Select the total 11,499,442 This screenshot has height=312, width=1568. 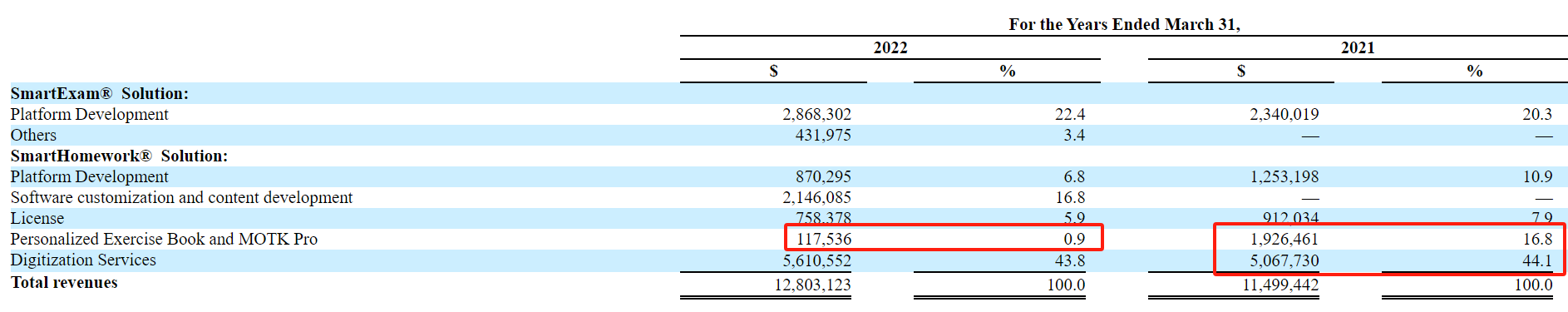pyautogui.click(x=1280, y=285)
